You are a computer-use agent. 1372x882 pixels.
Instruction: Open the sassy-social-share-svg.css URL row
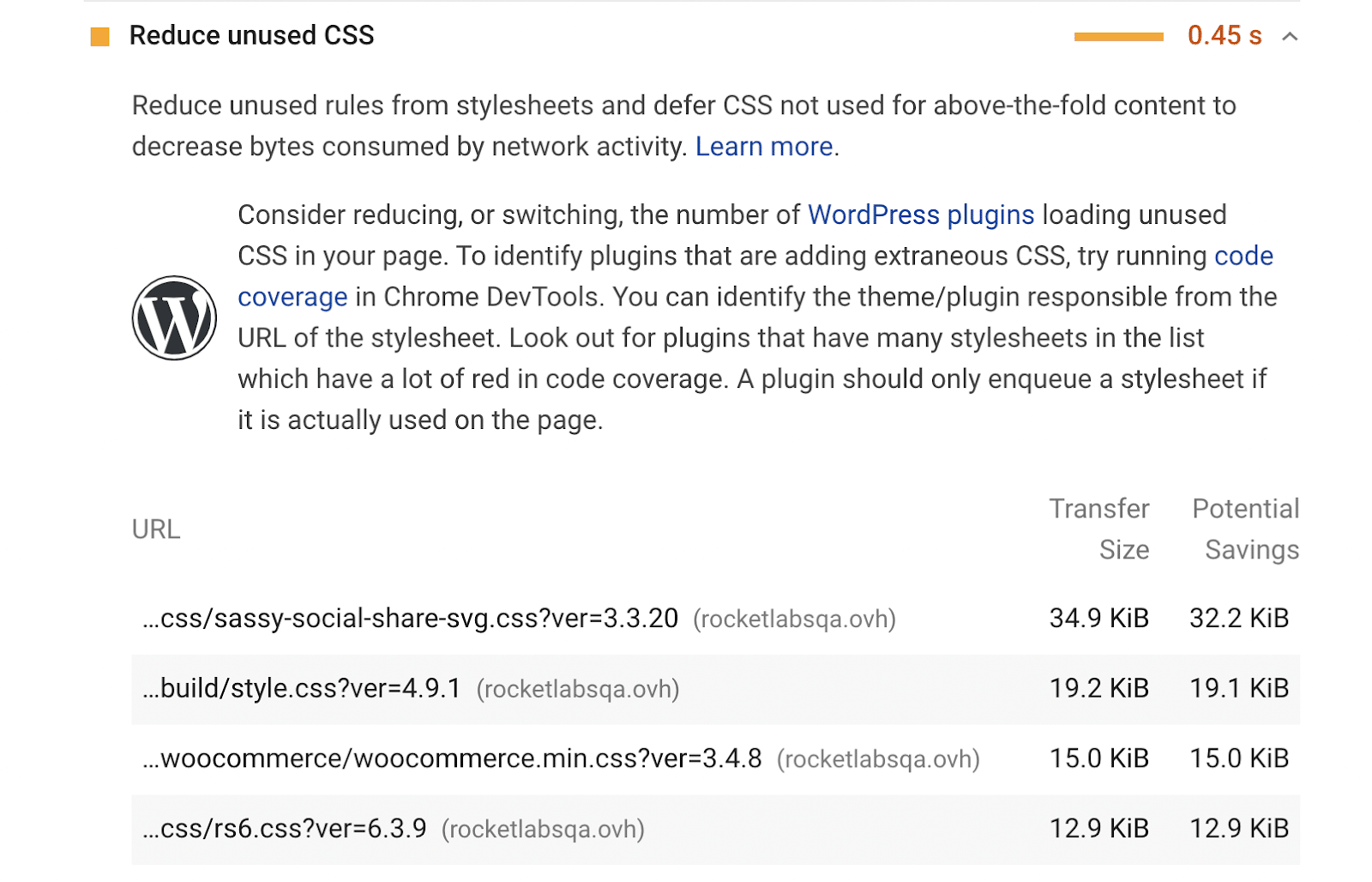pos(411,619)
